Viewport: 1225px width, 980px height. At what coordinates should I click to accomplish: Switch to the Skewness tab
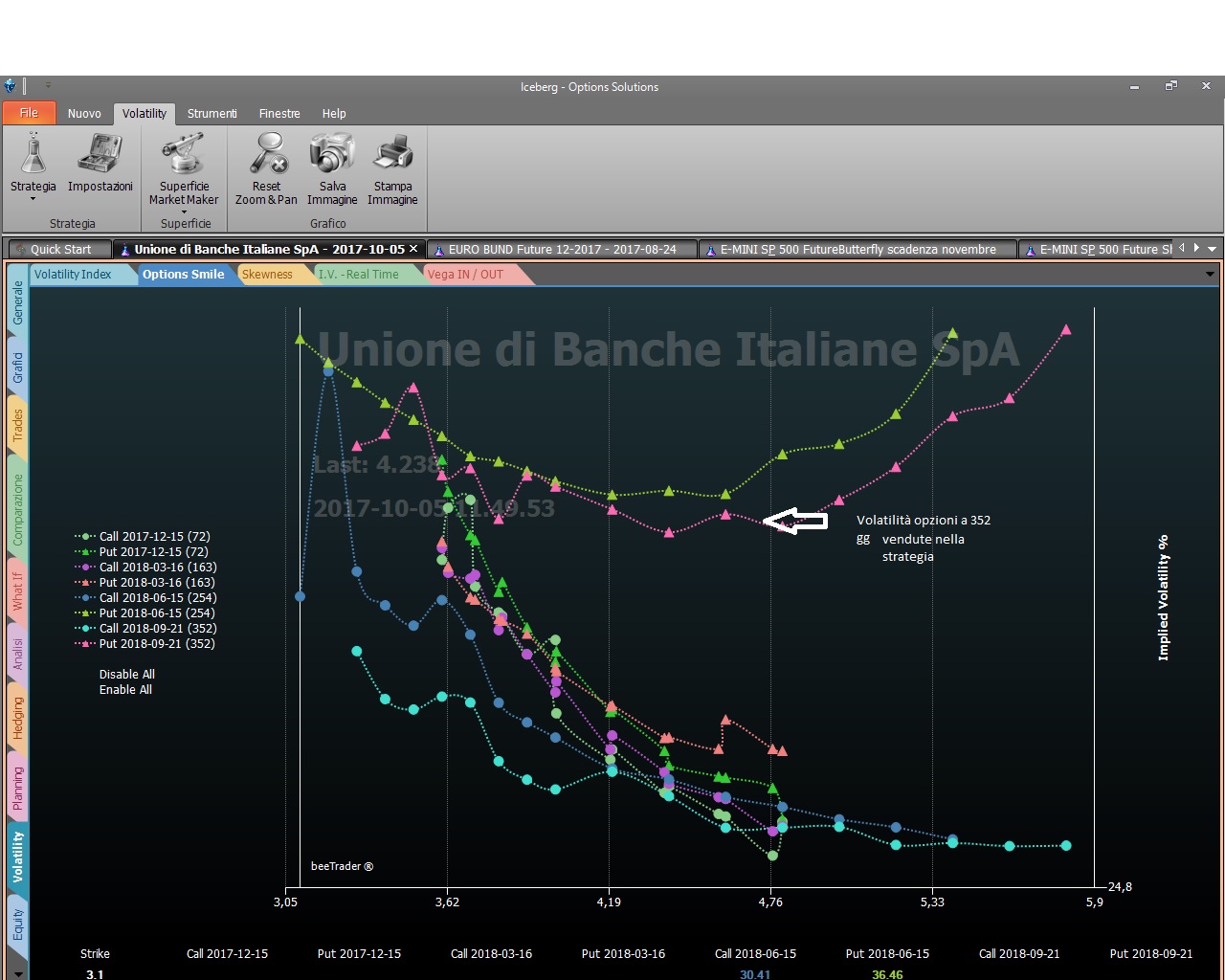tap(267, 275)
